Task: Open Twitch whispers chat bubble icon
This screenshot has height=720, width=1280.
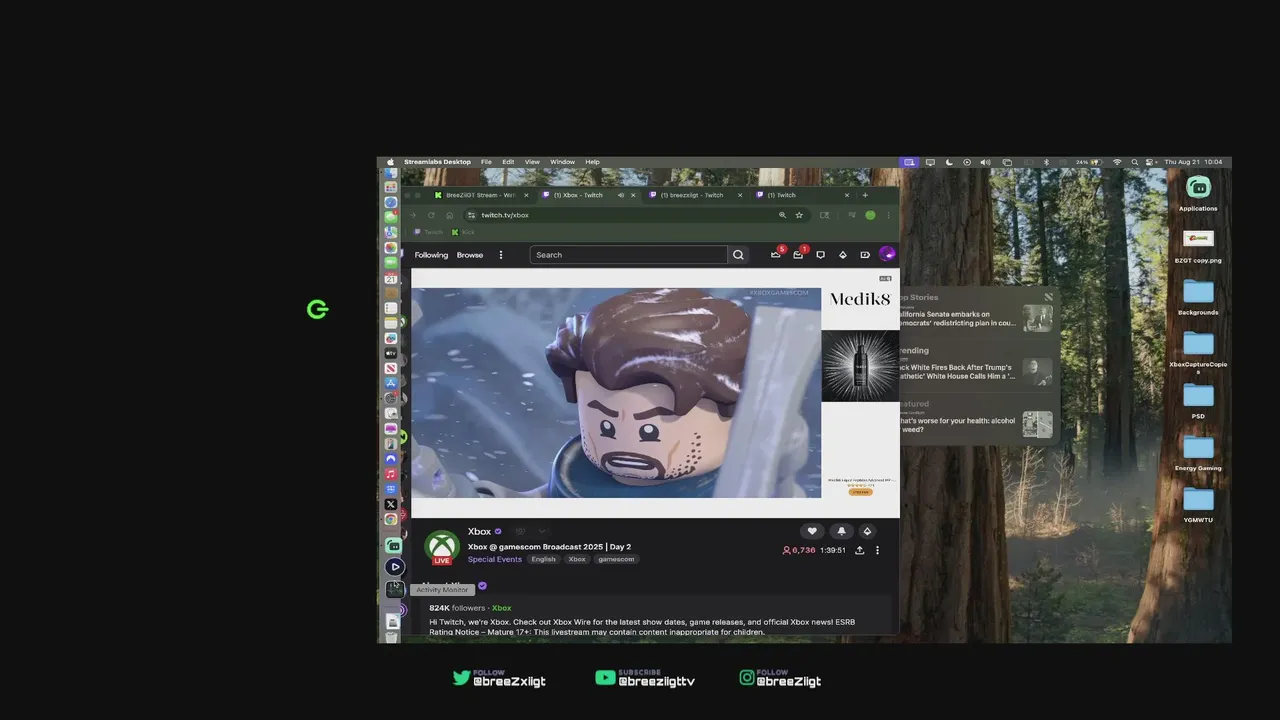Action: (821, 255)
